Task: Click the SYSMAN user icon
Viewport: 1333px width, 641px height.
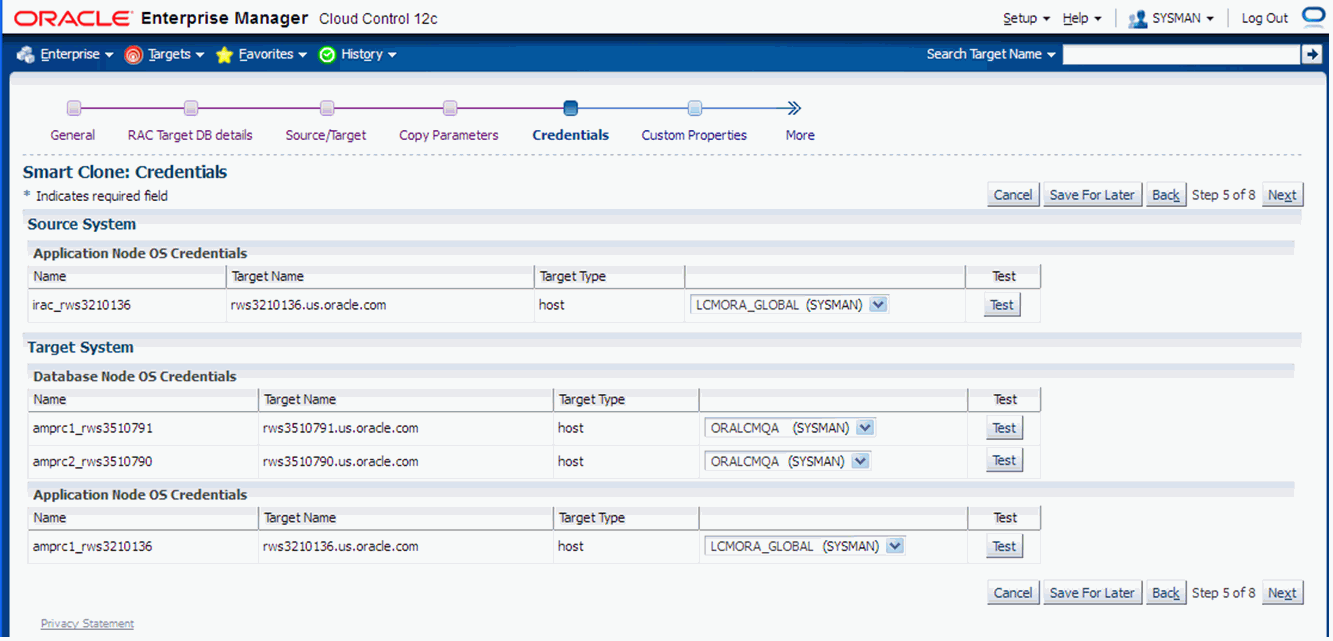Action: pos(1138,18)
